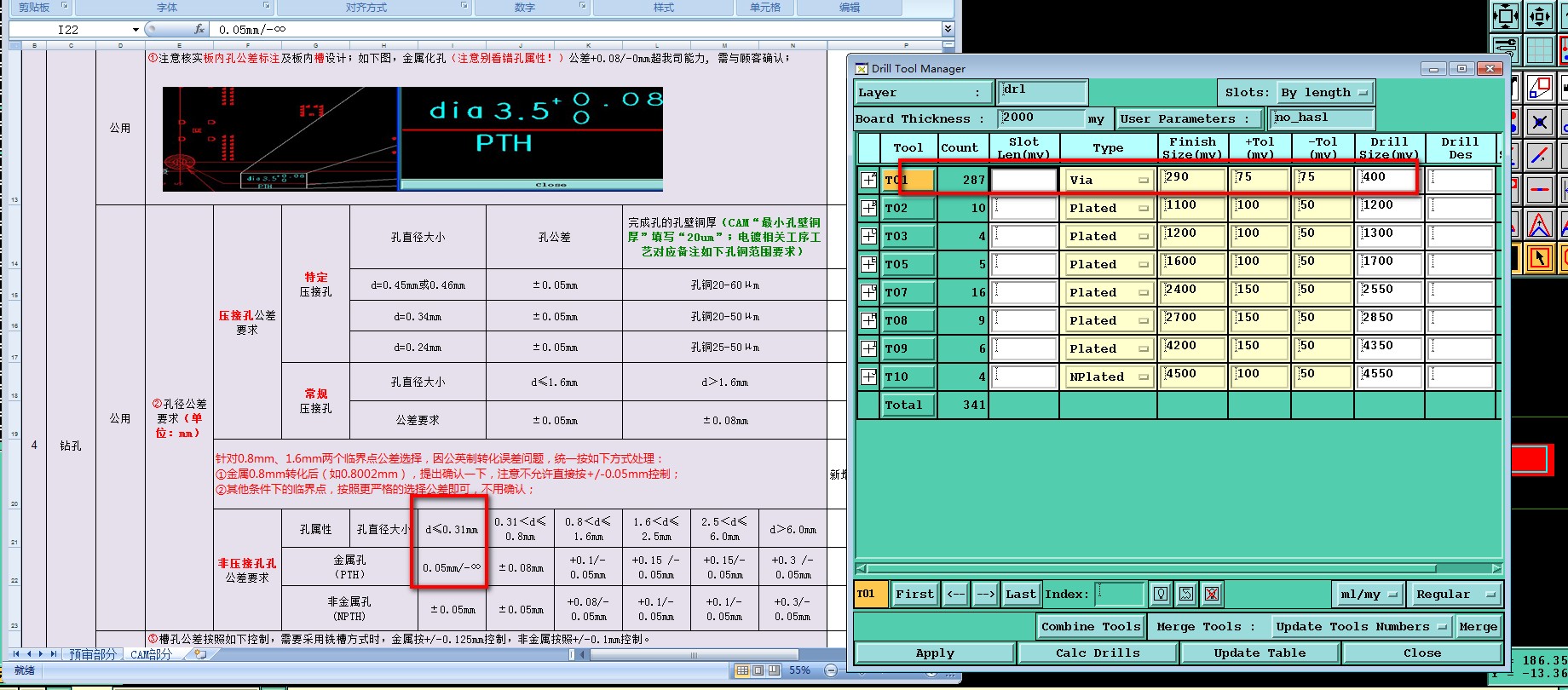
Task: Go to first Excel sheet tab arrow
Action: click(16, 654)
